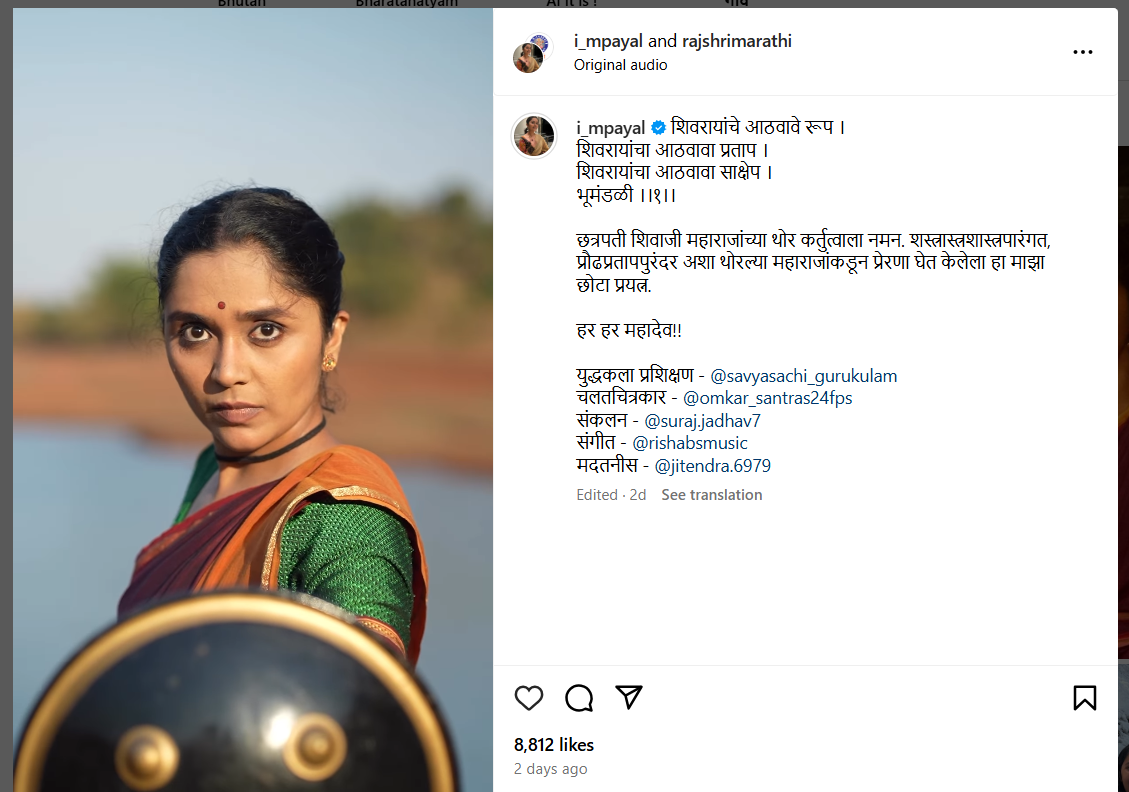This screenshot has height=792, width=1129.
Task: Open the comment icon below the post
Action: coord(579,698)
